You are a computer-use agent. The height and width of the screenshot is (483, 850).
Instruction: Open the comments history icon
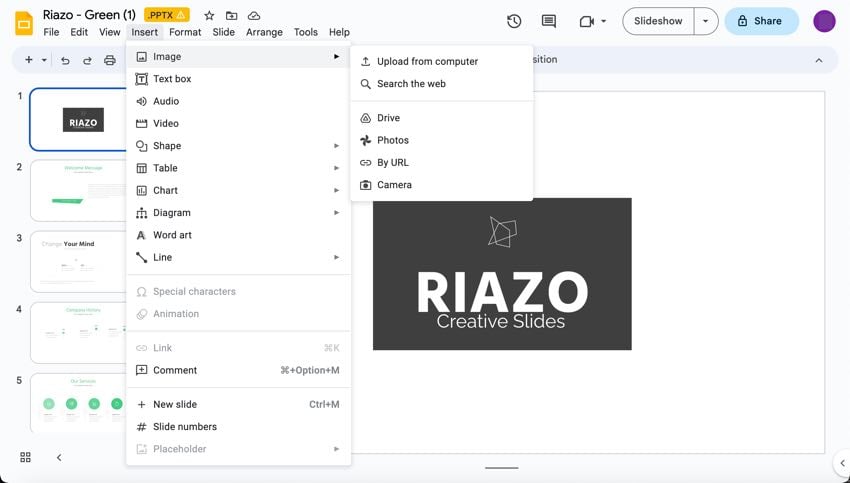click(548, 21)
